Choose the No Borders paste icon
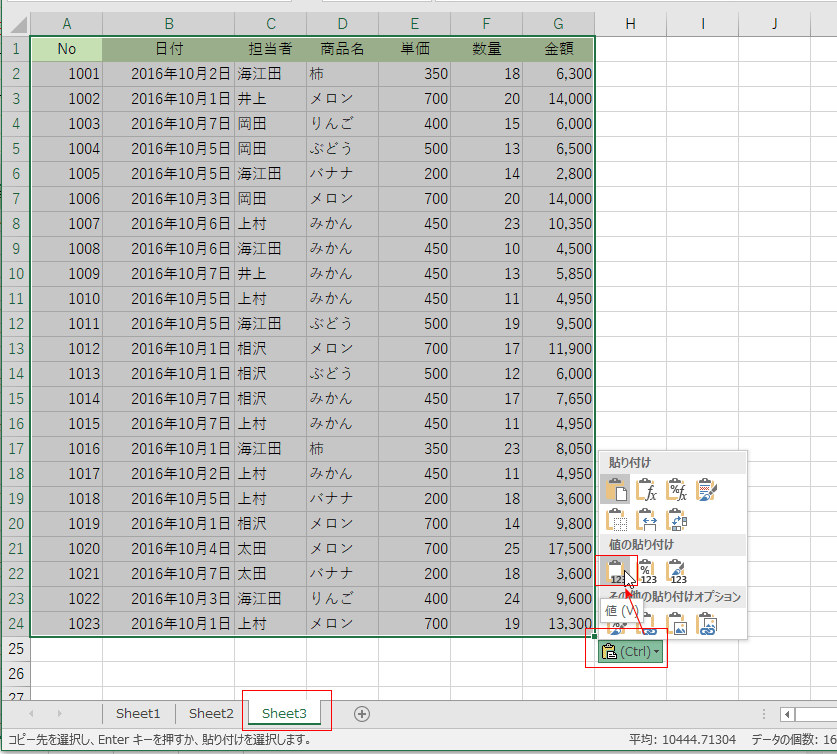 (617, 520)
